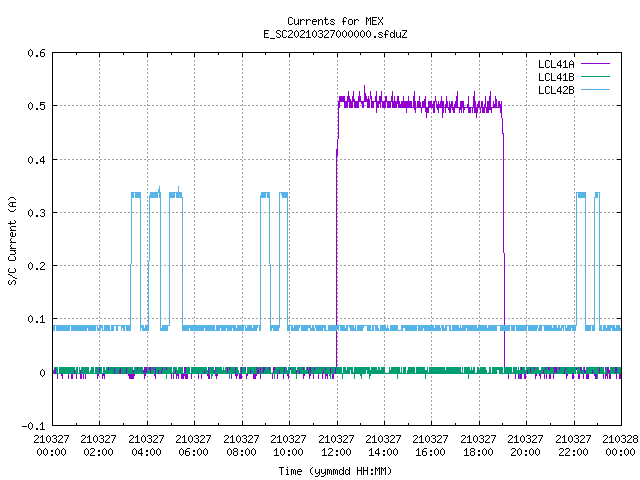Screen dimensions: 640x480
Task: Click the 0.3 y-axis tick label
Action: (x=37, y=213)
